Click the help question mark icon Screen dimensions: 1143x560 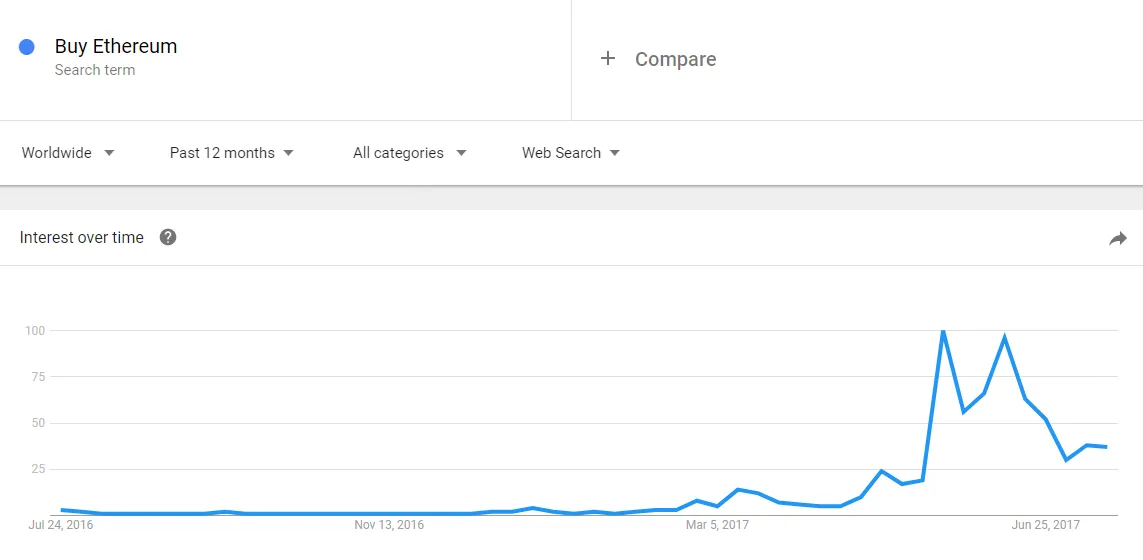[168, 237]
